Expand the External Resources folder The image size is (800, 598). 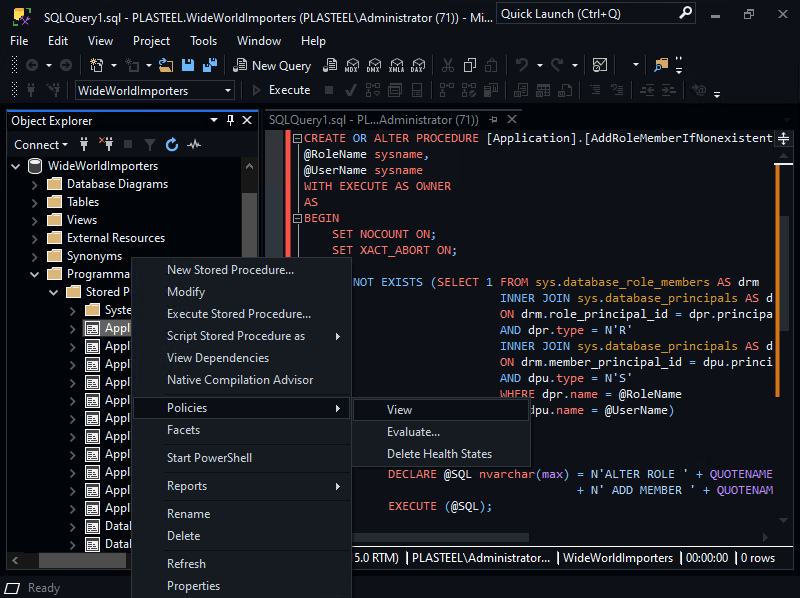click(x=34, y=238)
